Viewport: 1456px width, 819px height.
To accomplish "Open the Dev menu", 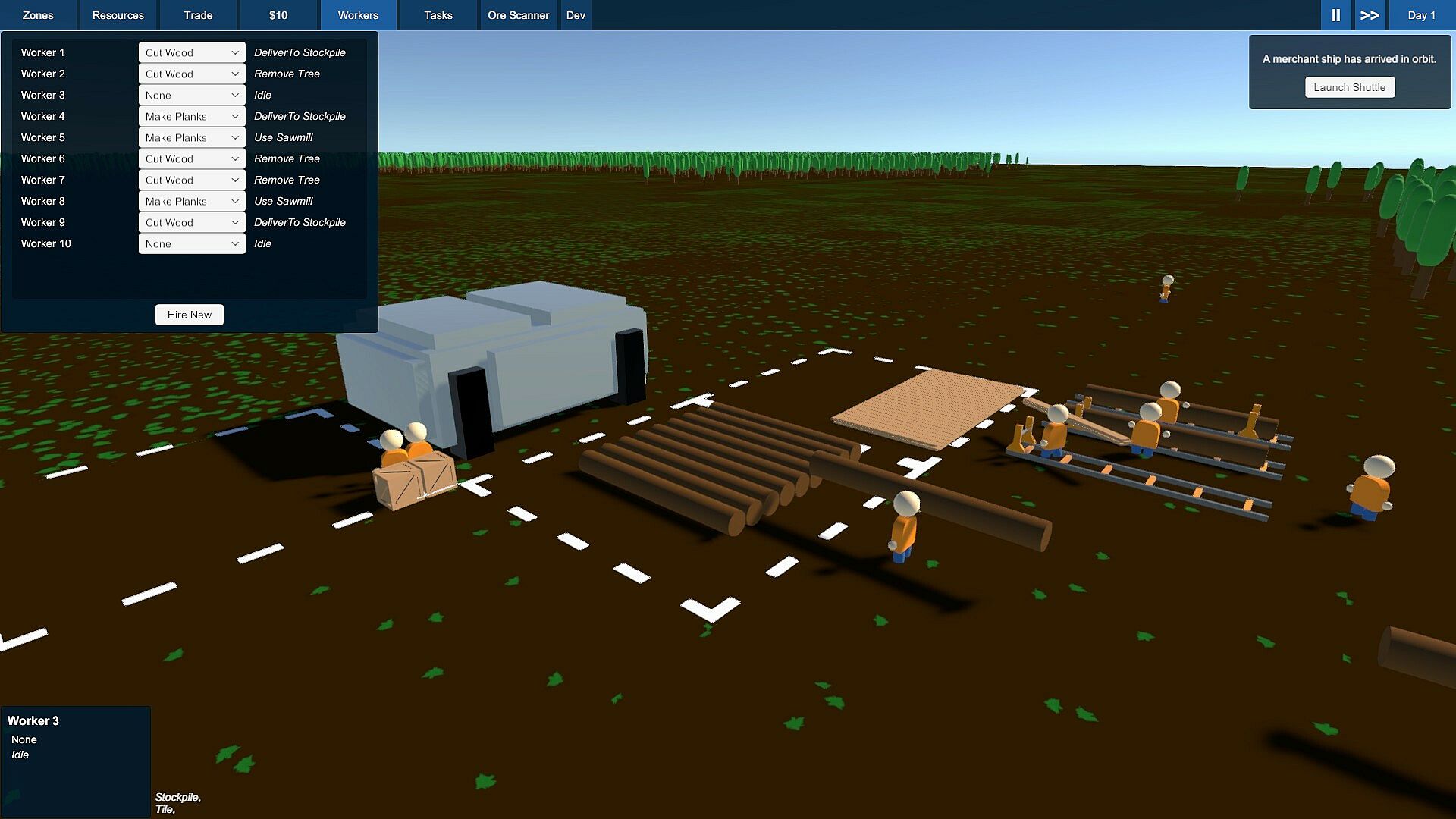I will pos(576,15).
